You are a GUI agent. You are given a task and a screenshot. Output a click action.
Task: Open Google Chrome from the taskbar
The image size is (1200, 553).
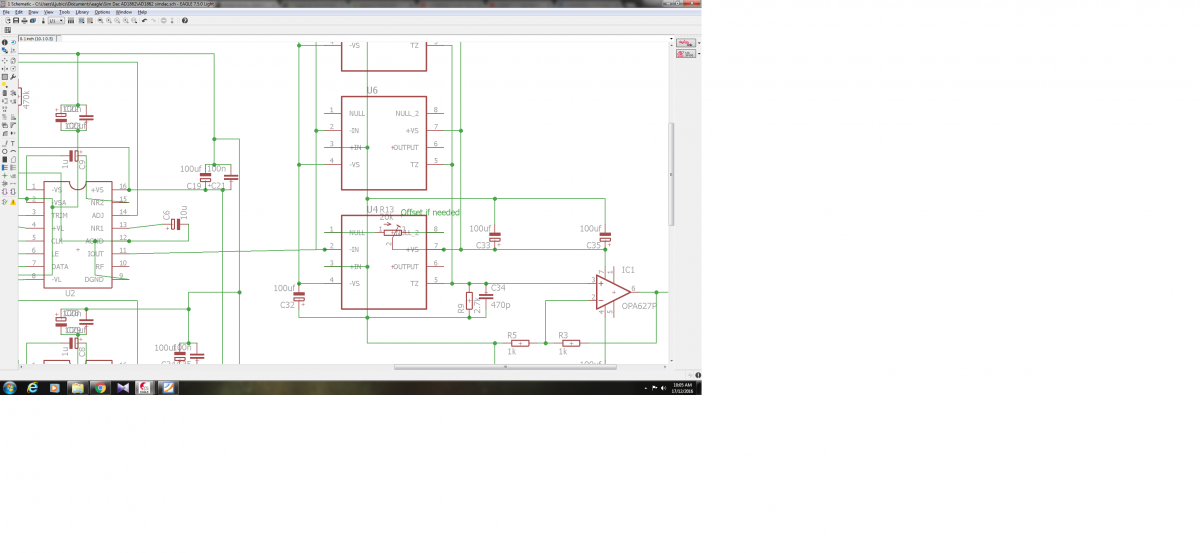[100, 387]
